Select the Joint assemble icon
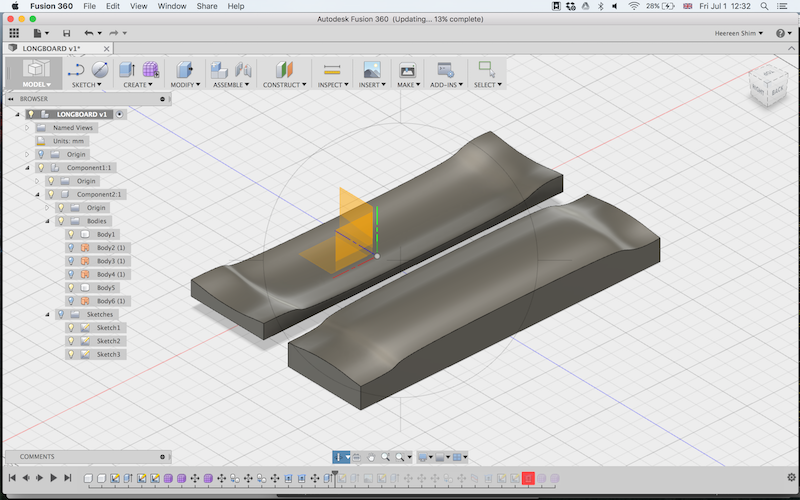 243,70
